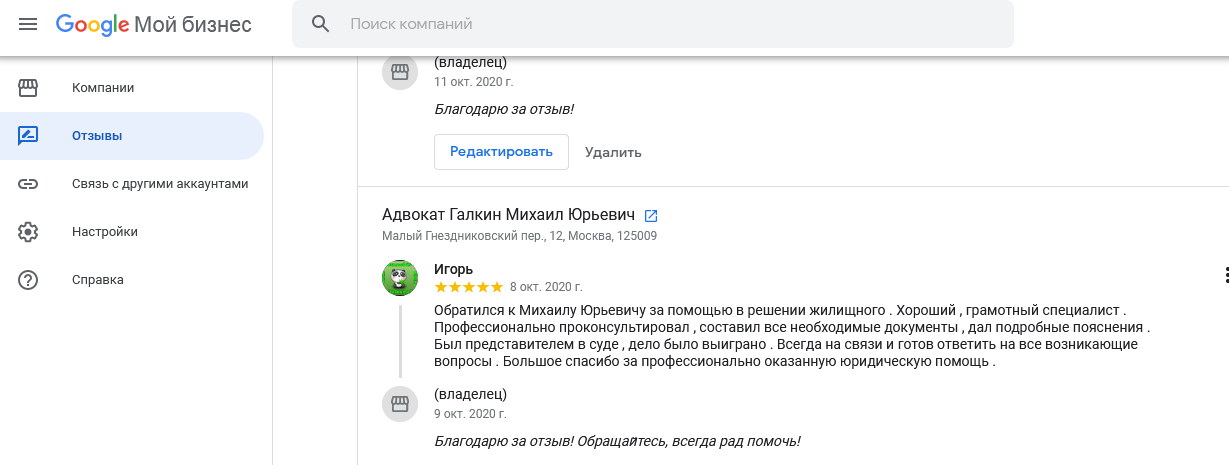
Task: Go to Связь с другими аккаунтами
Action: click(160, 184)
